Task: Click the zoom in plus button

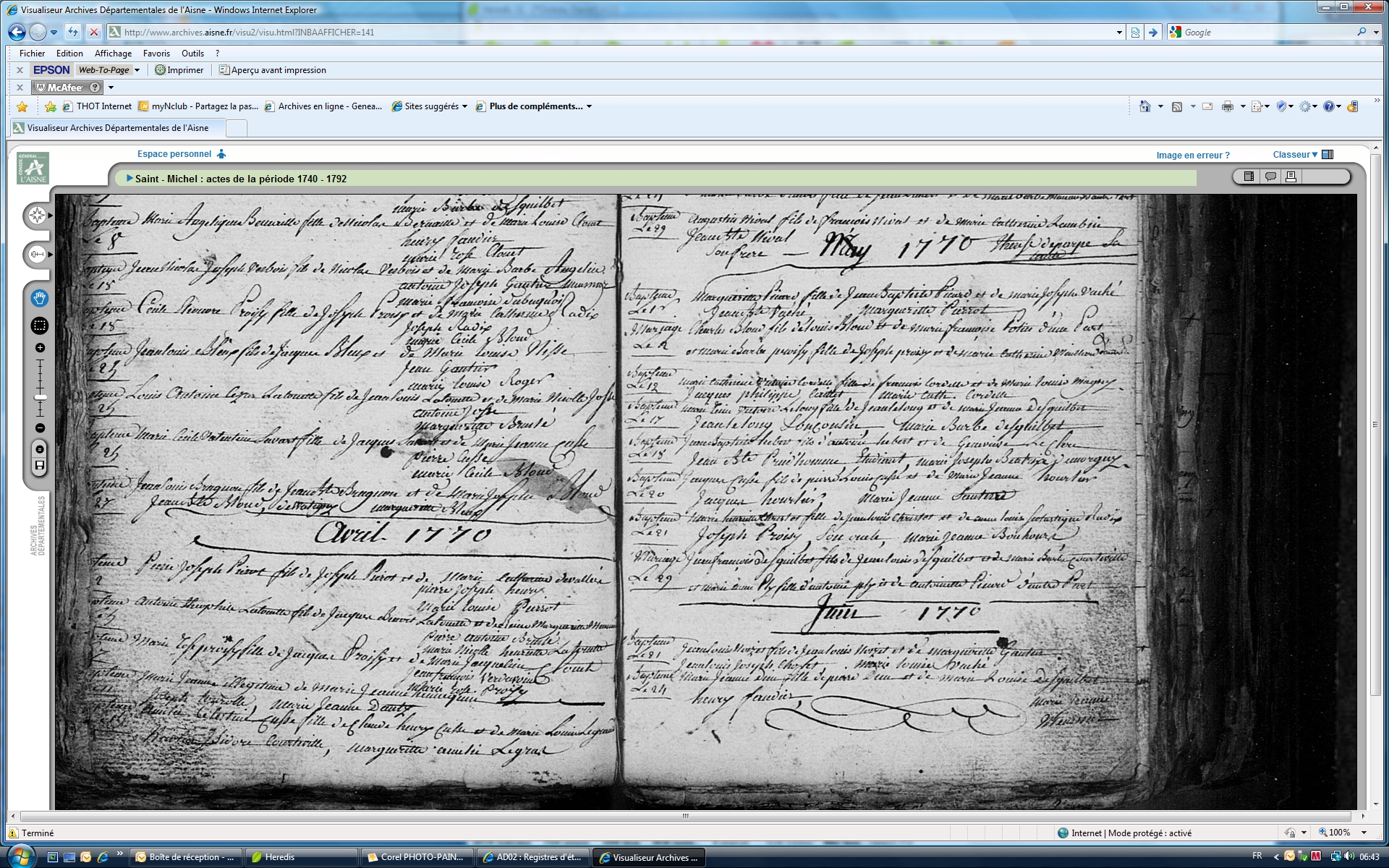Action: point(40,348)
